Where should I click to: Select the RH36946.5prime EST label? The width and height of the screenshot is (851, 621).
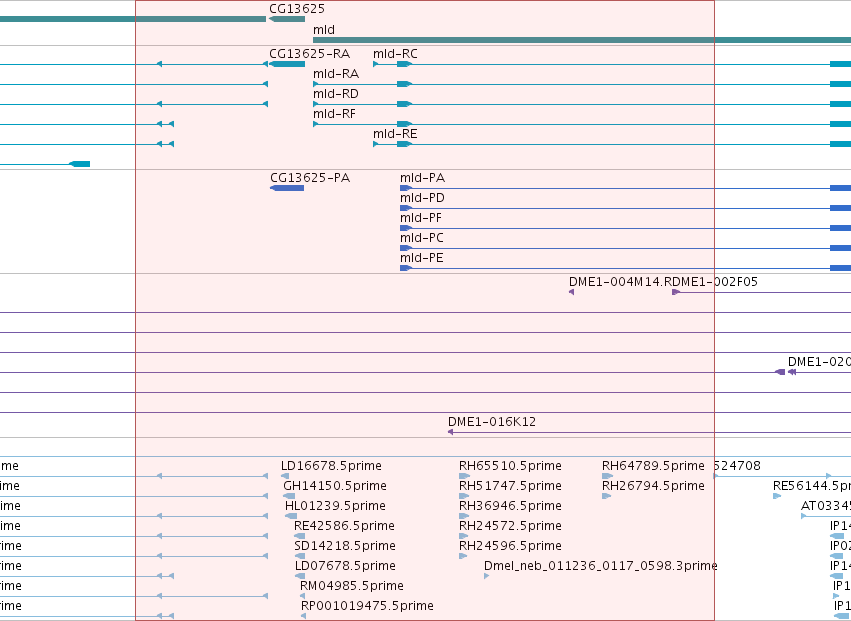click(510, 506)
